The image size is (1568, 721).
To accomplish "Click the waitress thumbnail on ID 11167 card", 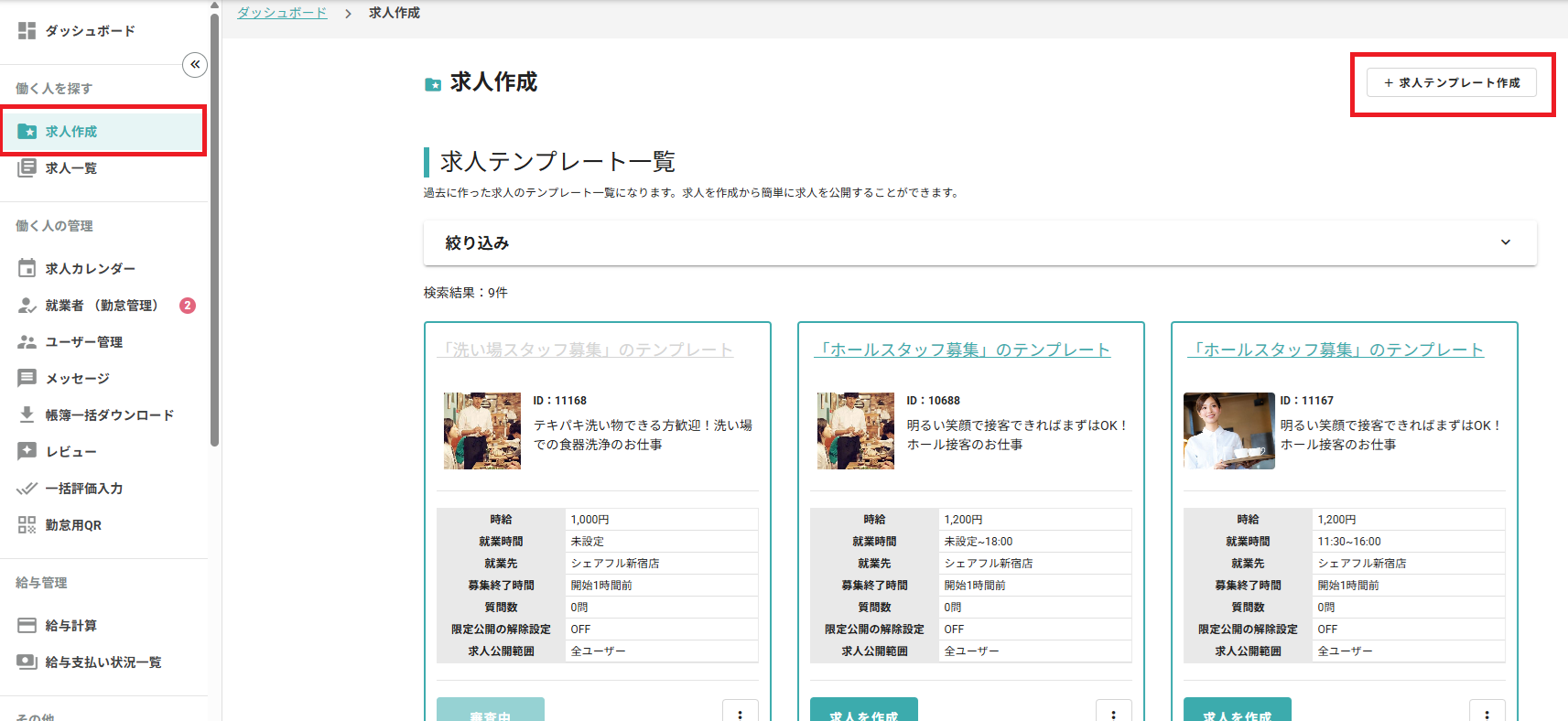I will pos(1228,431).
